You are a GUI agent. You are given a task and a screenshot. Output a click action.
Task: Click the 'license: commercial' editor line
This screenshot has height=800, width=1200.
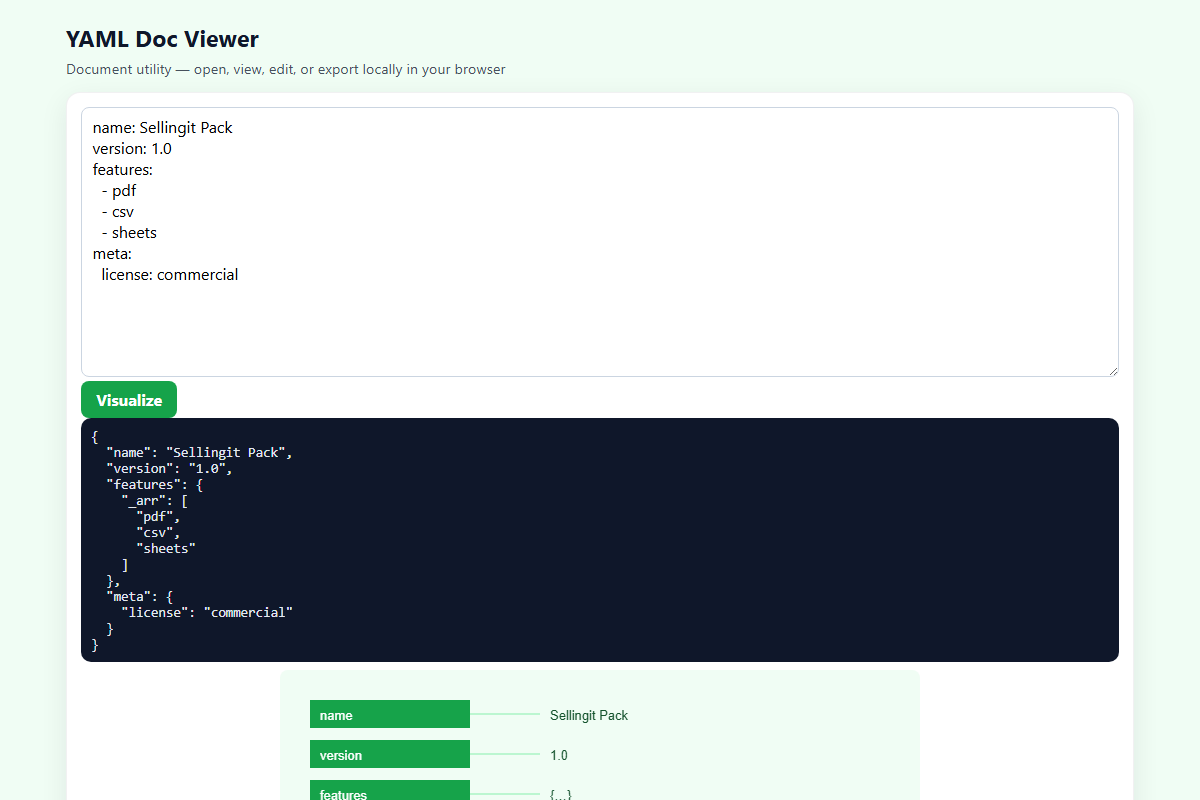tap(170, 275)
